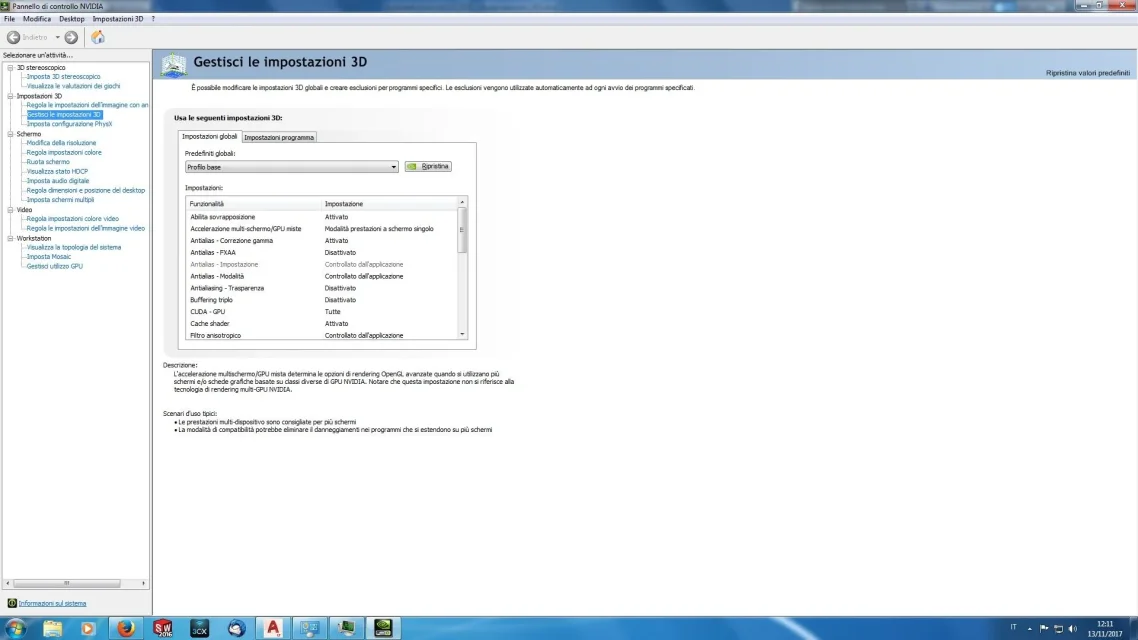Viewport: 1138px width, 640px height.
Task: Open Thunderbird from the taskbar
Action: click(237, 628)
